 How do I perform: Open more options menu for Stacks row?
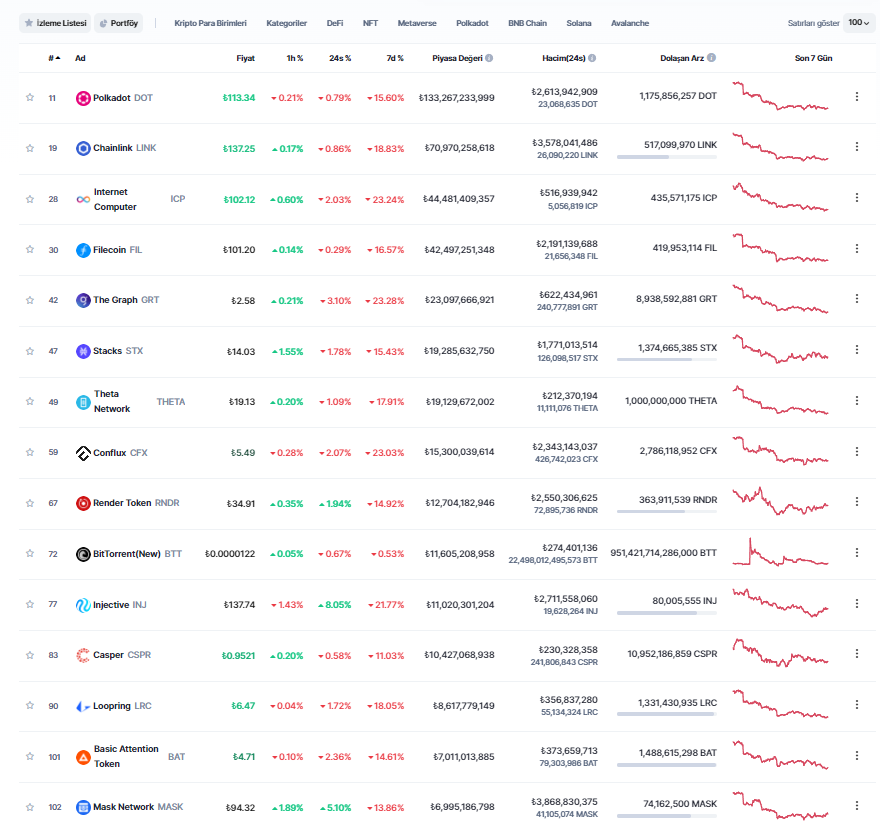[x=856, y=350]
